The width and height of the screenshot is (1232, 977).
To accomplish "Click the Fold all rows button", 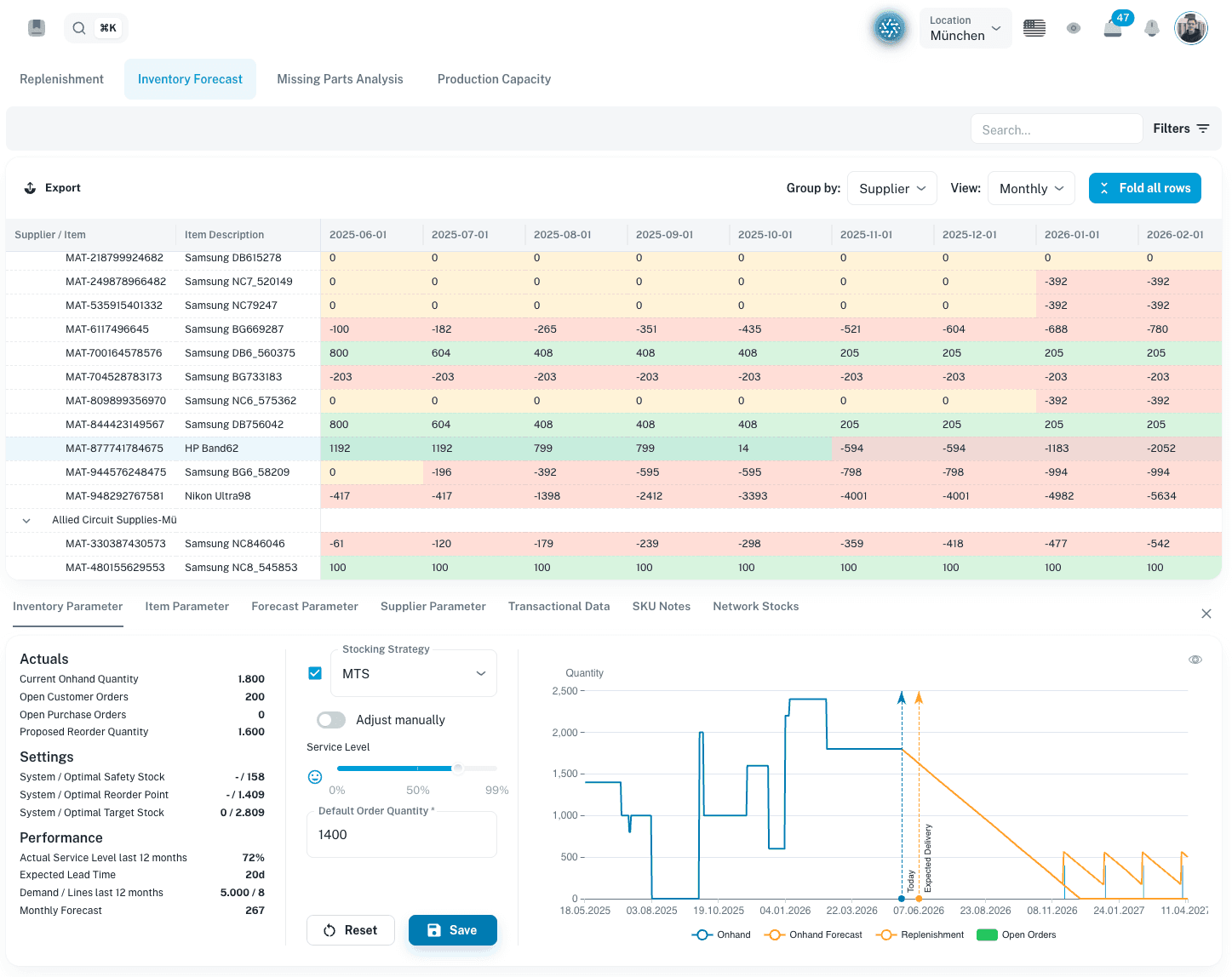I will [x=1144, y=188].
